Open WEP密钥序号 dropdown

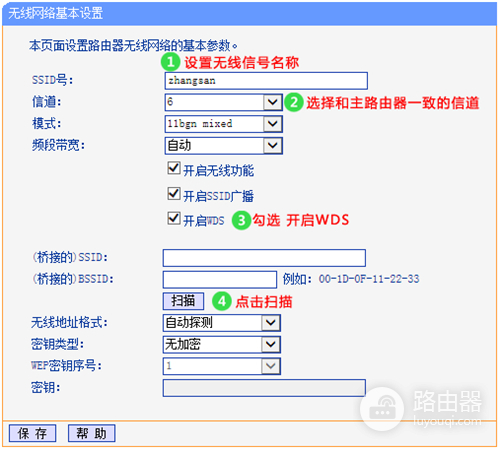click(222, 366)
